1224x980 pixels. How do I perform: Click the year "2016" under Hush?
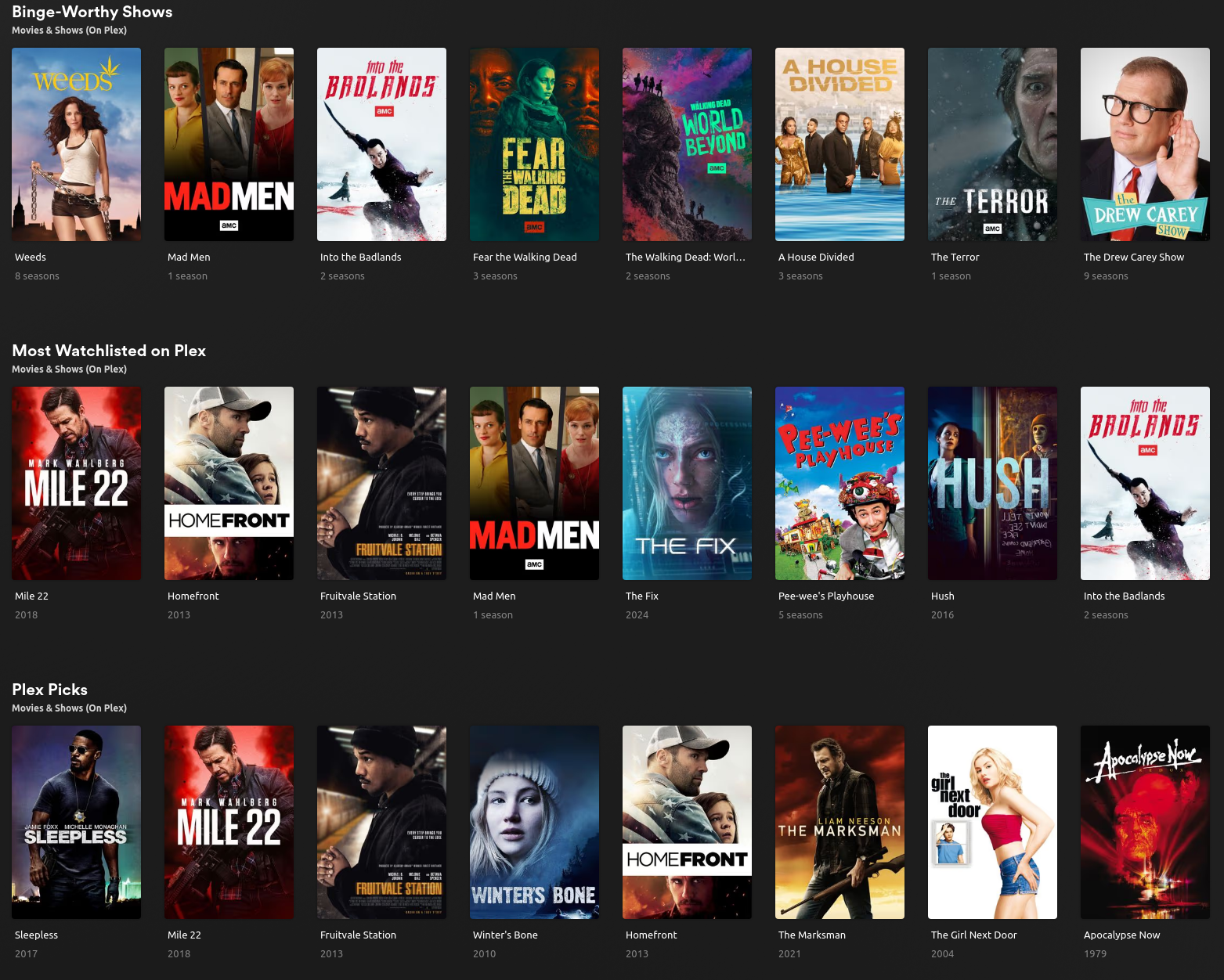pos(942,615)
